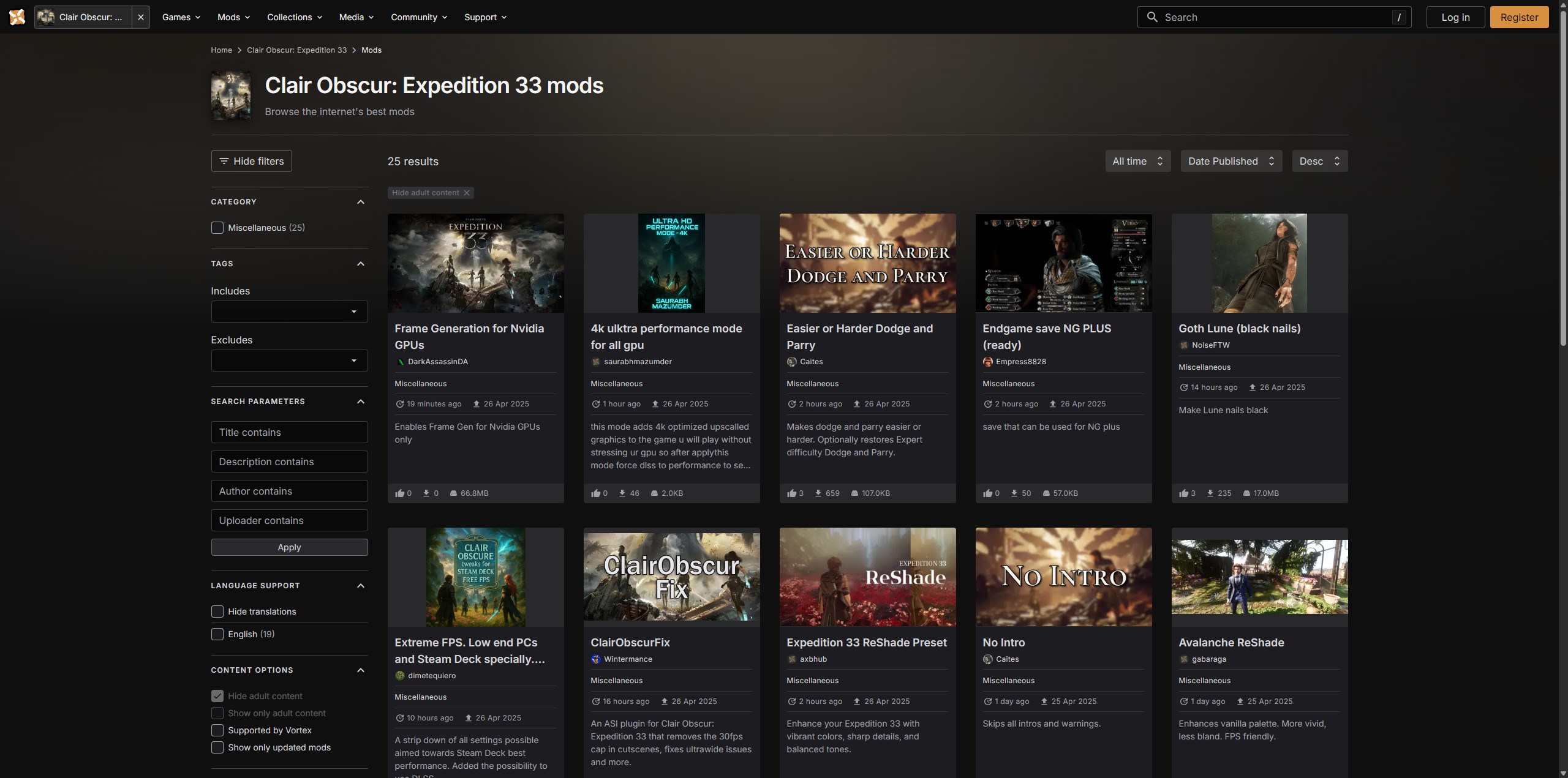
Task: Collapse the Tags filter section
Action: (x=360, y=263)
